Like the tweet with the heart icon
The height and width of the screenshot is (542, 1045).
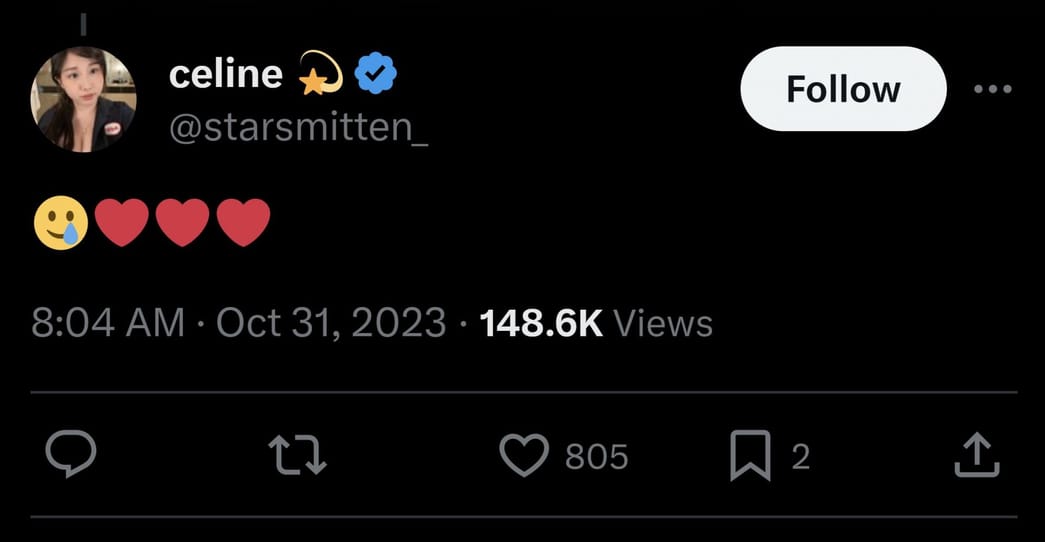point(524,456)
